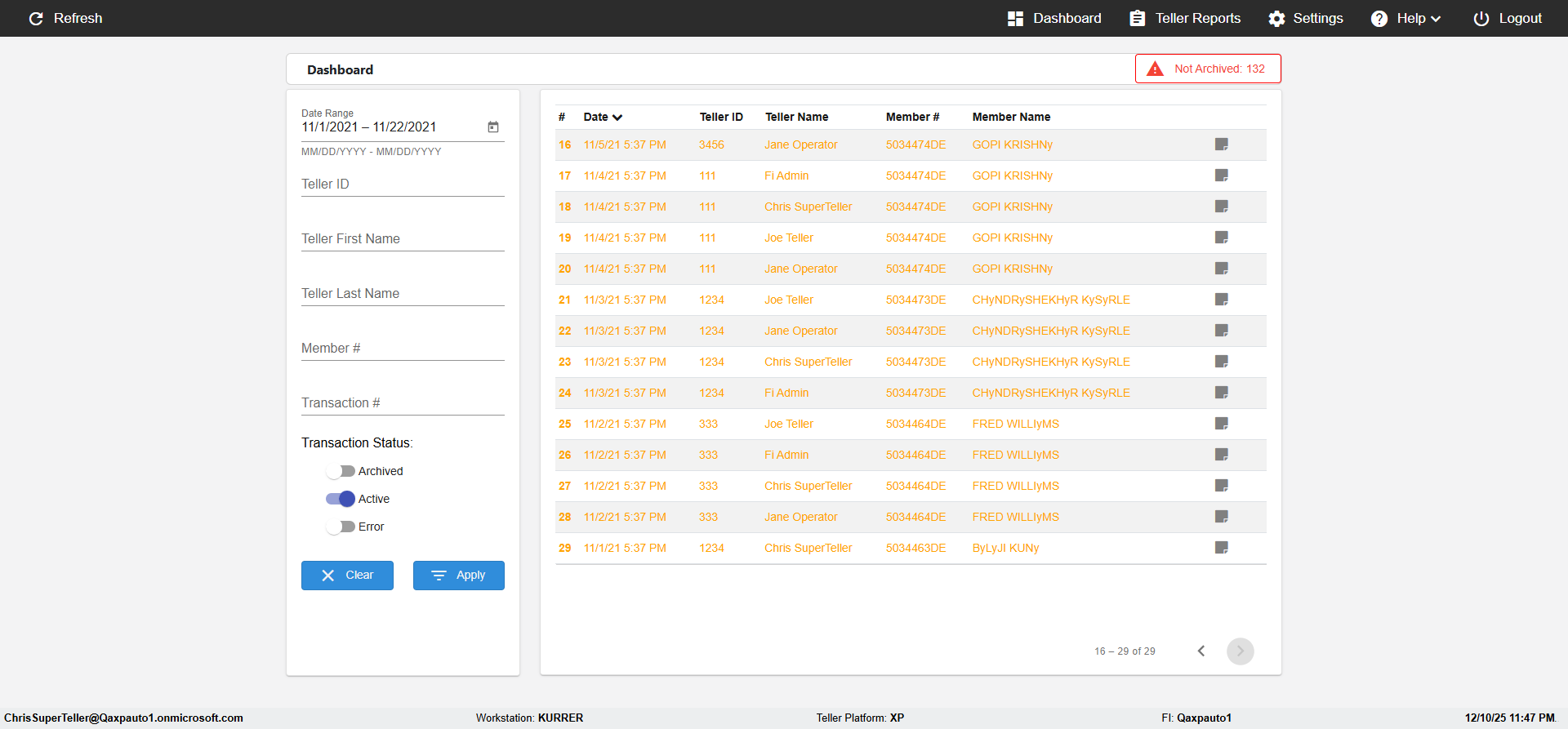Disable the Active status toggle
Screen dimensions: 1568x729
pyautogui.click(x=341, y=499)
